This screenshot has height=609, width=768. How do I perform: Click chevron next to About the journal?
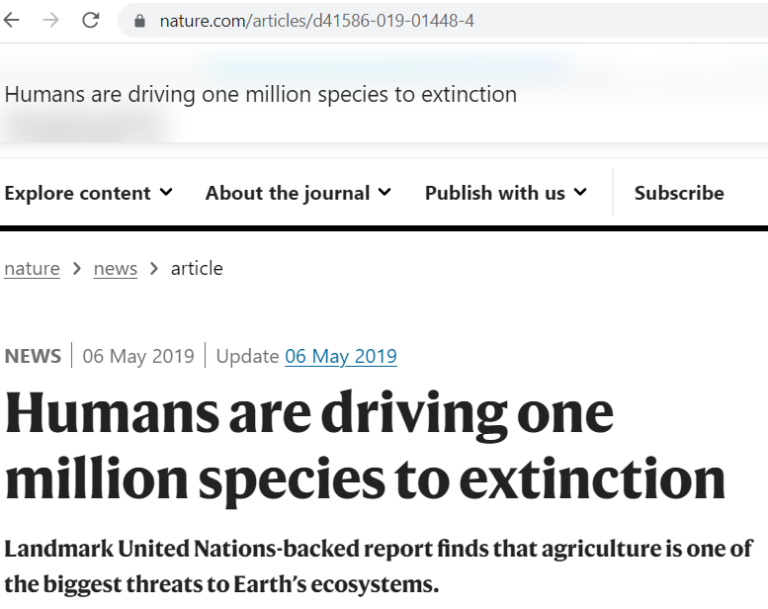click(385, 192)
